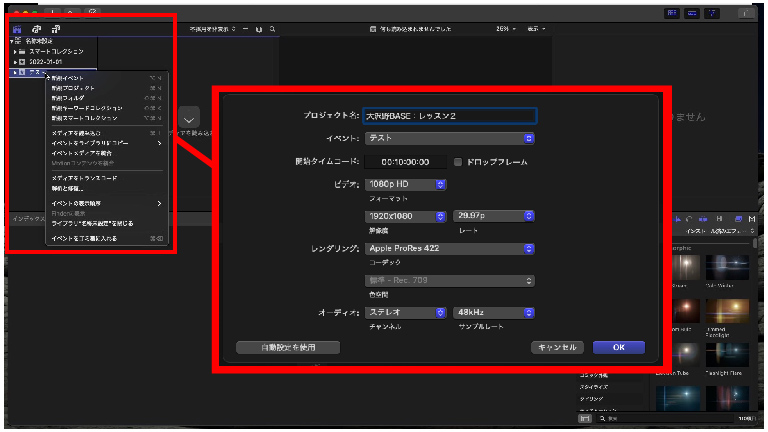The width and height of the screenshot is (768, 432).
Task: Open the clip filter popup in the browser bar
Action: pyautogui.click(x=213, y=29)
